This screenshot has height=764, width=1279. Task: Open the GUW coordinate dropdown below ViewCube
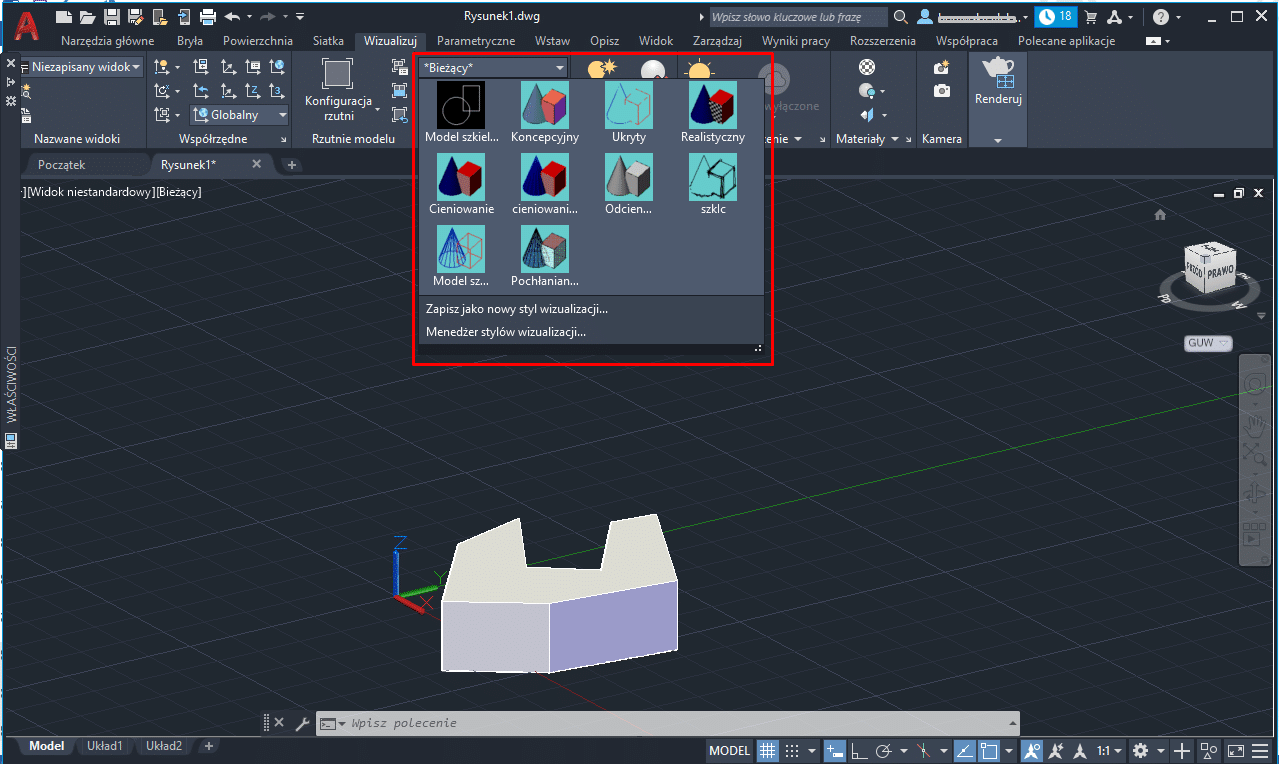click(x=1208, y=343)
